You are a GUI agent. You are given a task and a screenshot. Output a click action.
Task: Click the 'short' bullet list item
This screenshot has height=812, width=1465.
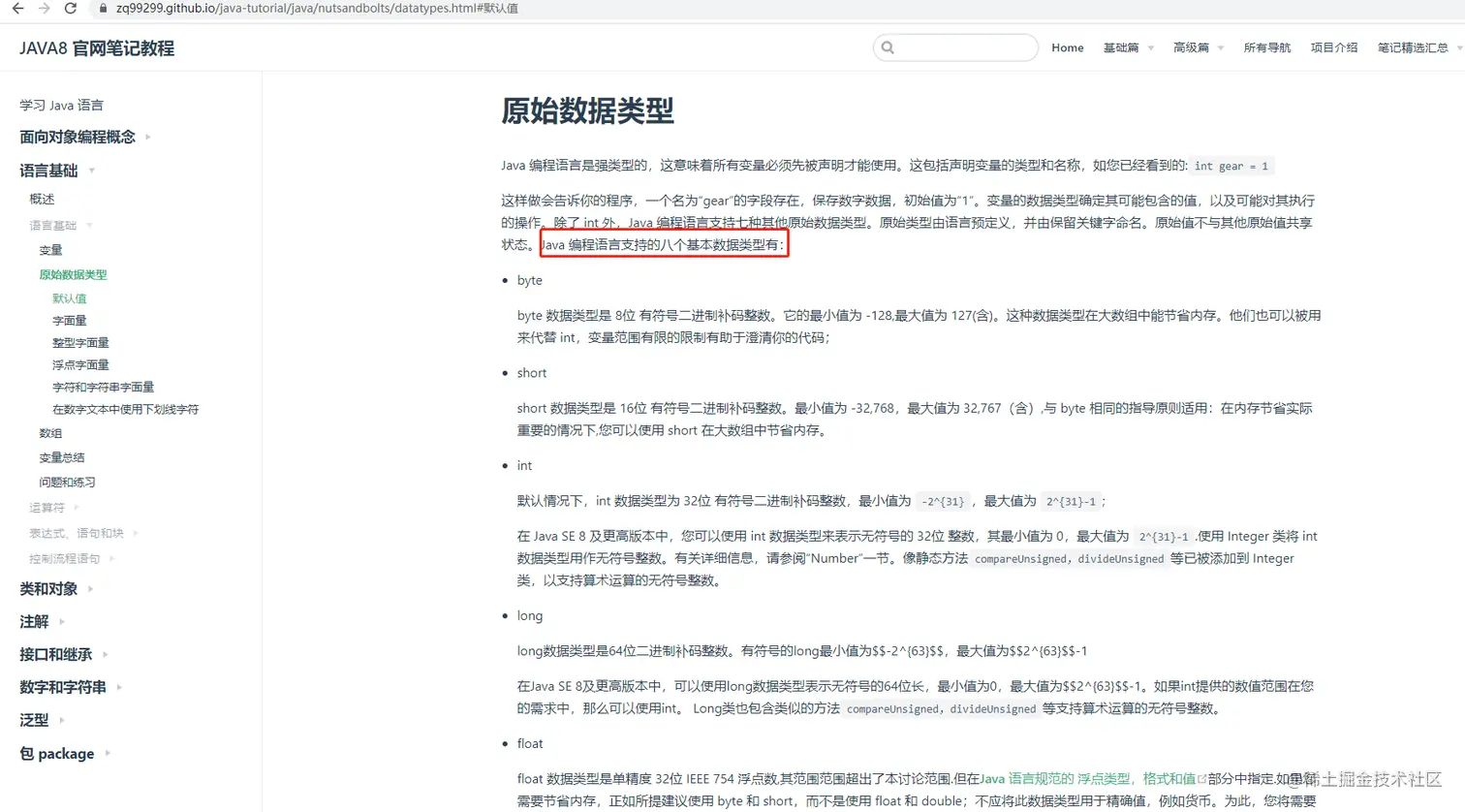pos(532,373)
